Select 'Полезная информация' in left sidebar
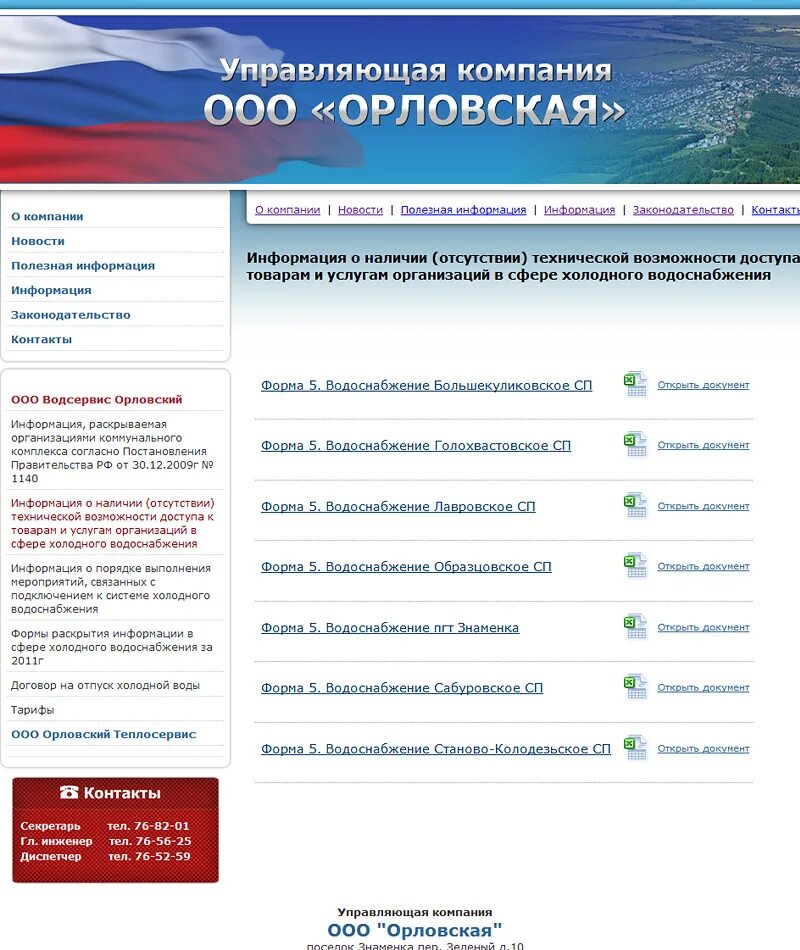The width and height of the screenshot is (800, 950). [83, 265]
